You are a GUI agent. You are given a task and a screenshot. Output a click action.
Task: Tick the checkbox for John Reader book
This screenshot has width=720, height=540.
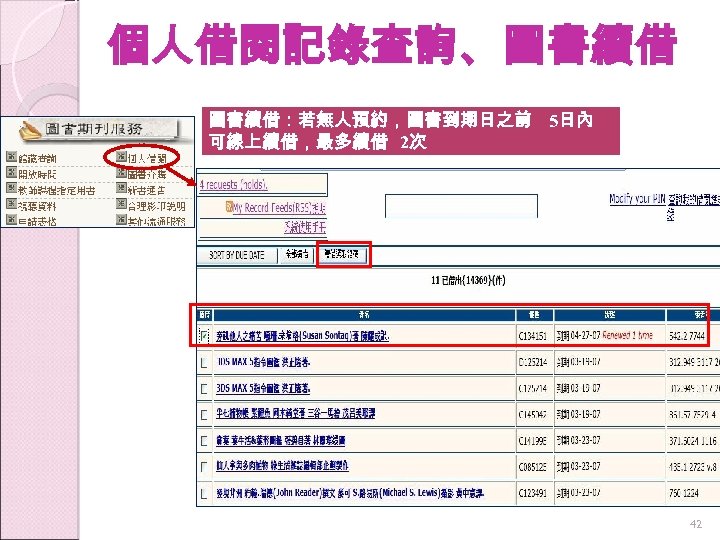point(204,494)
